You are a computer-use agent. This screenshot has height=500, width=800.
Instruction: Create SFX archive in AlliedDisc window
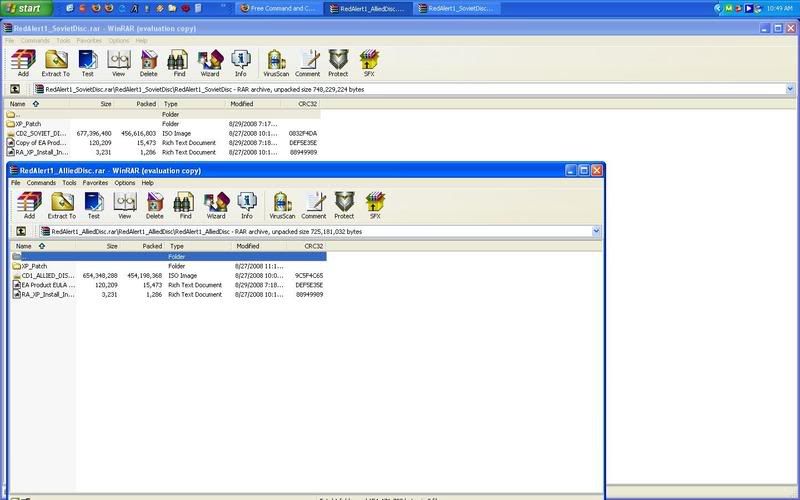click(375, 206)
